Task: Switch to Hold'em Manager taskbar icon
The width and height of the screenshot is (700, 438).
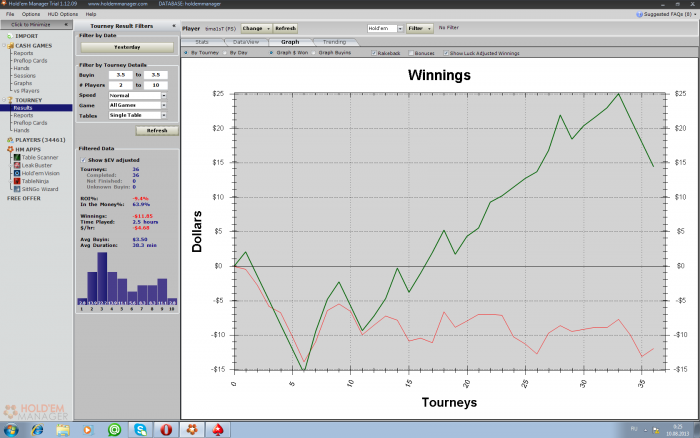Action: tap(192, 430)
